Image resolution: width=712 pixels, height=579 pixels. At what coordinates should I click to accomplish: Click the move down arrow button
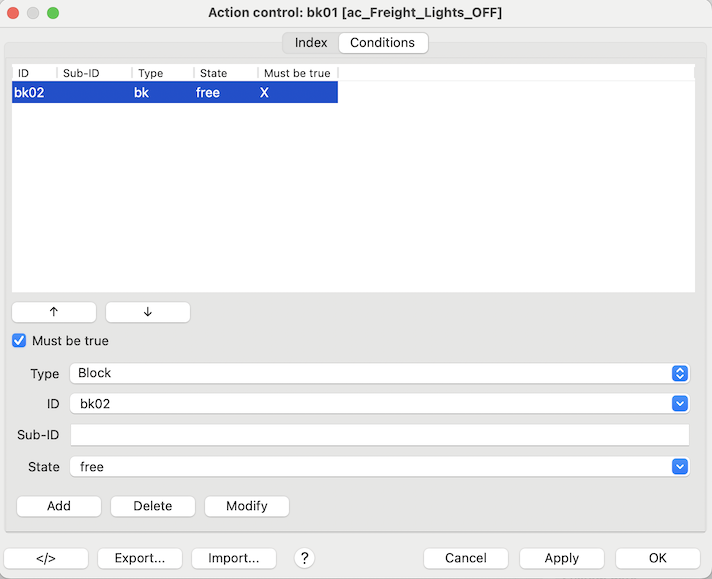(148, 312)
